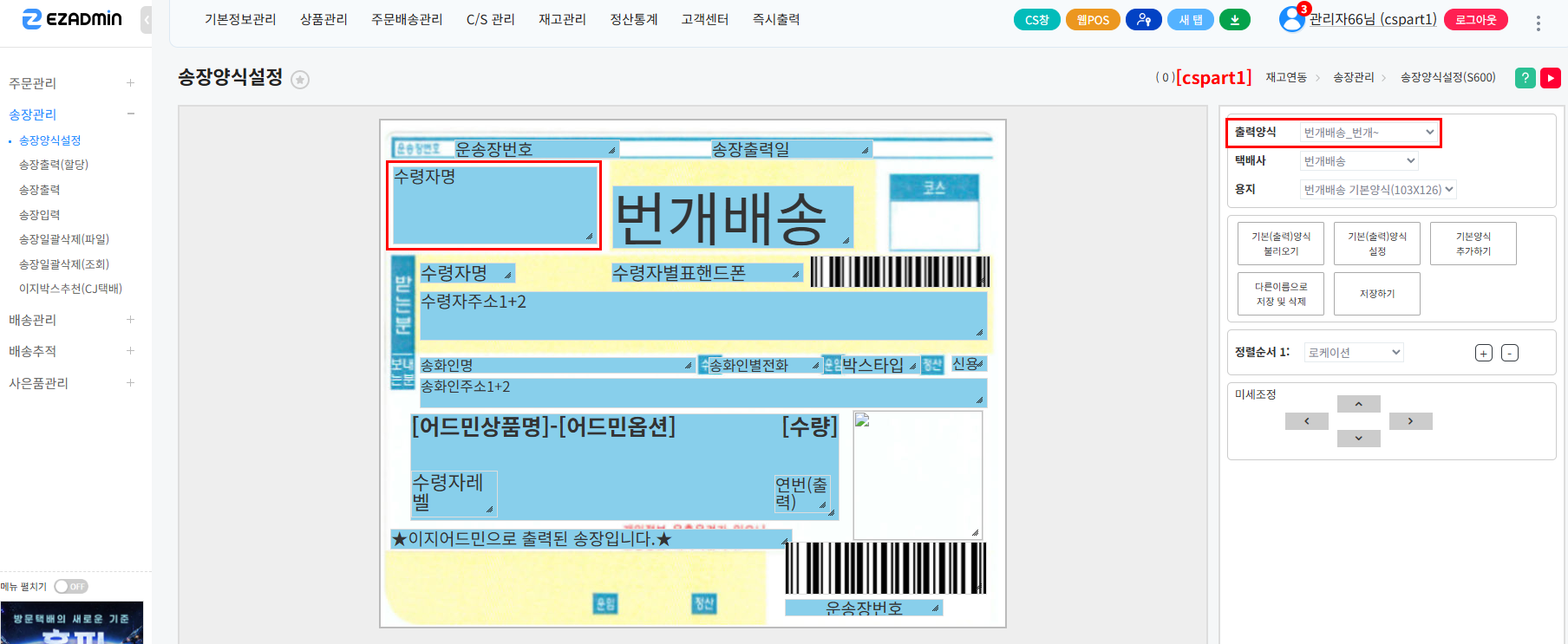This screenshot has height=644, width=1568.
Task: Open the red video tutorial icon
Action: point(1551,78)
